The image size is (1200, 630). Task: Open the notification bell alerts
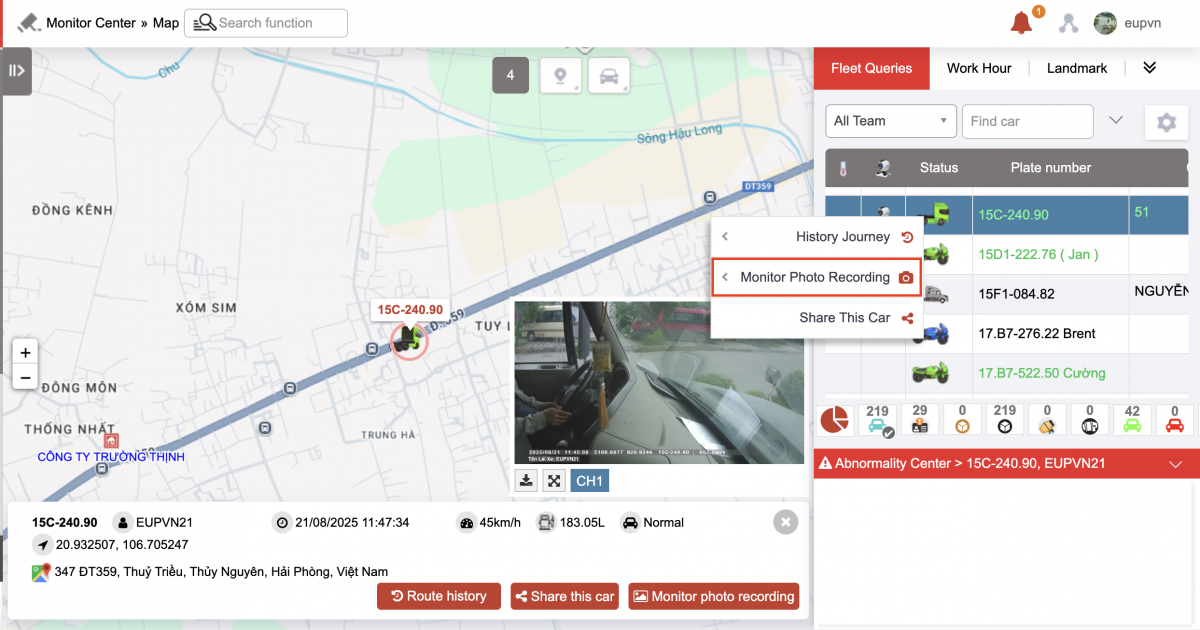1022,22
